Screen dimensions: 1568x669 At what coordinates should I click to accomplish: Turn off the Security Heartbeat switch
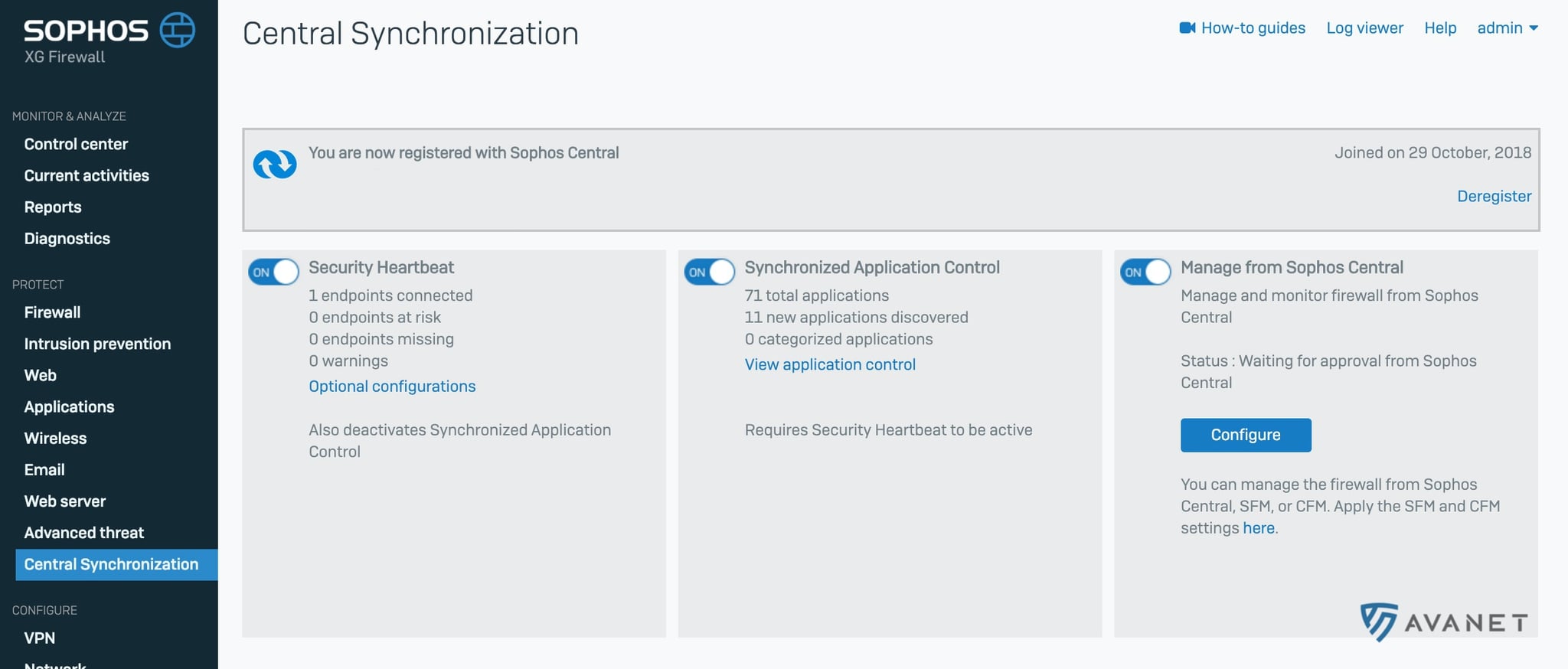coord(273,272)
